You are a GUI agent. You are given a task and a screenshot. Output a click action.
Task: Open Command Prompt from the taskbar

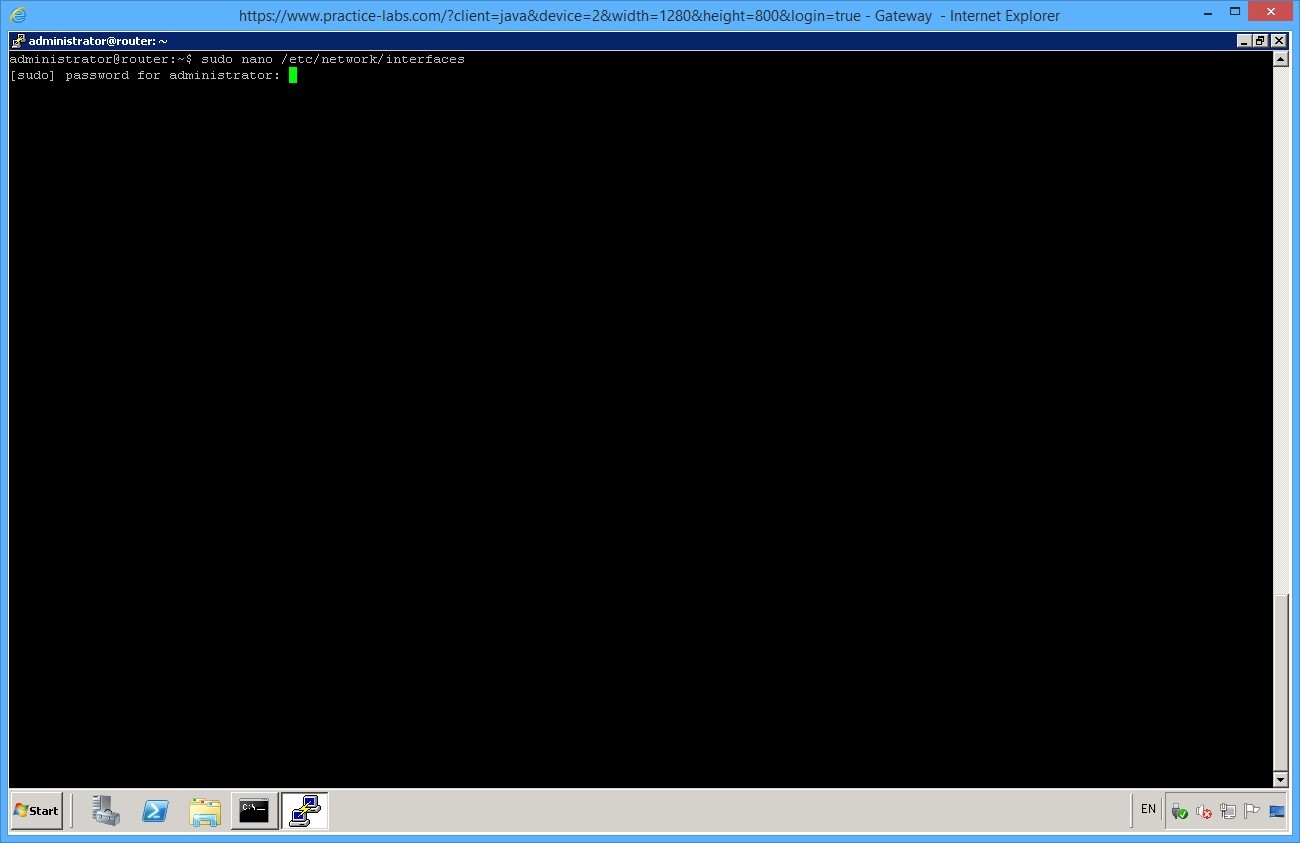(254, 811)
